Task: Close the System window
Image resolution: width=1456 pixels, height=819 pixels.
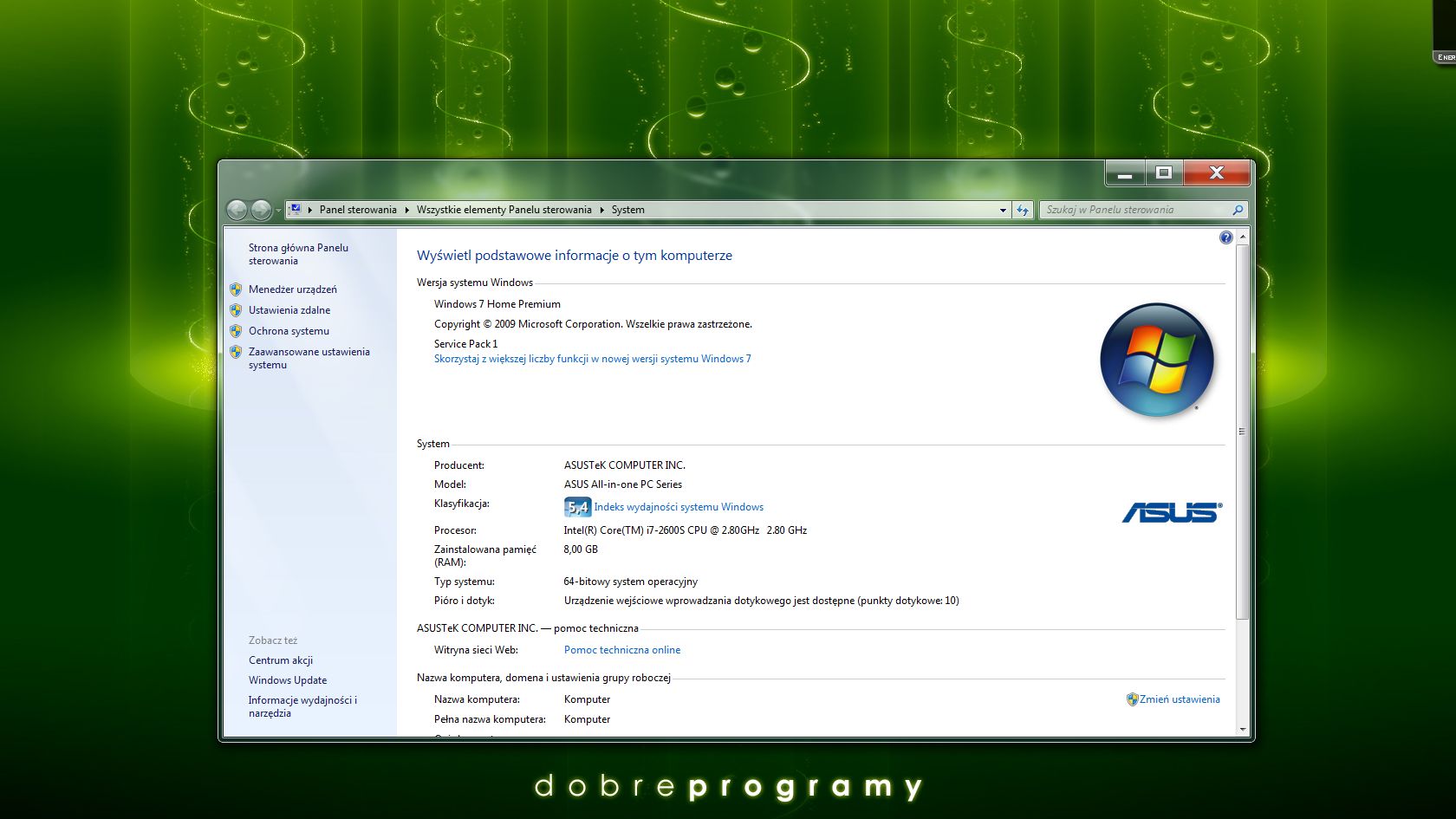Action: (x=1217, y=173)
